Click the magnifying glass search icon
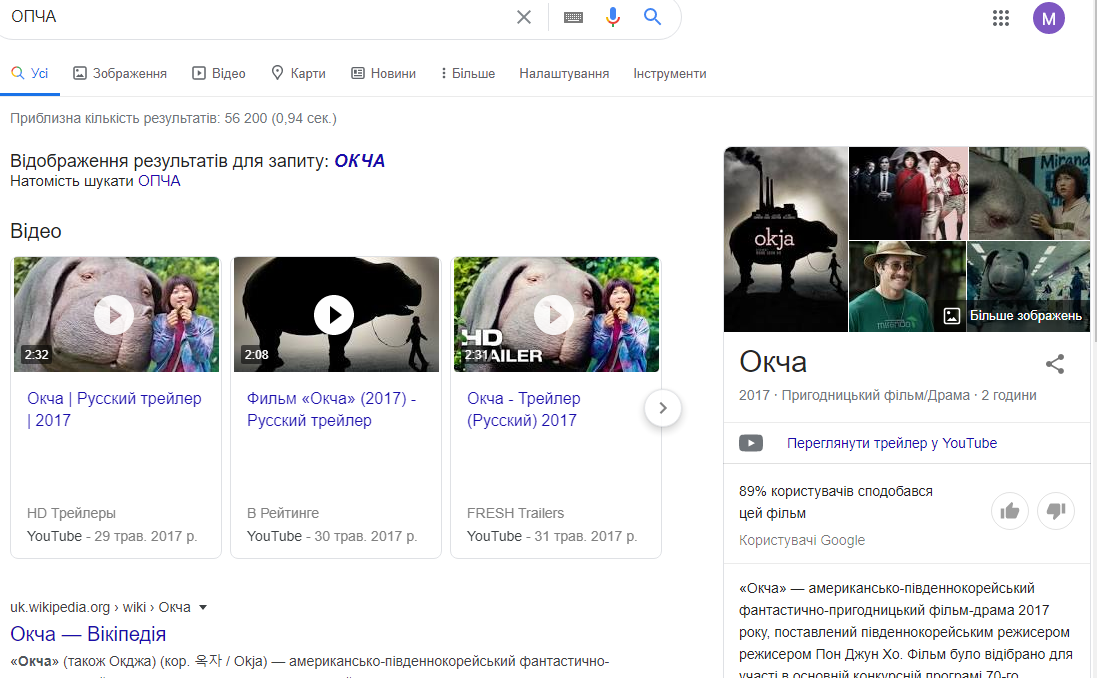The width and height of the screenshot is (1097, 678). [x=653, y=17]
